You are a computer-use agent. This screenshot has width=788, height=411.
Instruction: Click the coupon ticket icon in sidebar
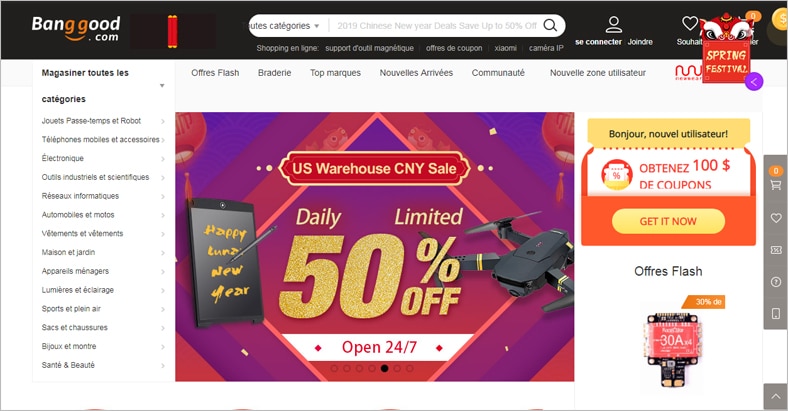point(776,250)
